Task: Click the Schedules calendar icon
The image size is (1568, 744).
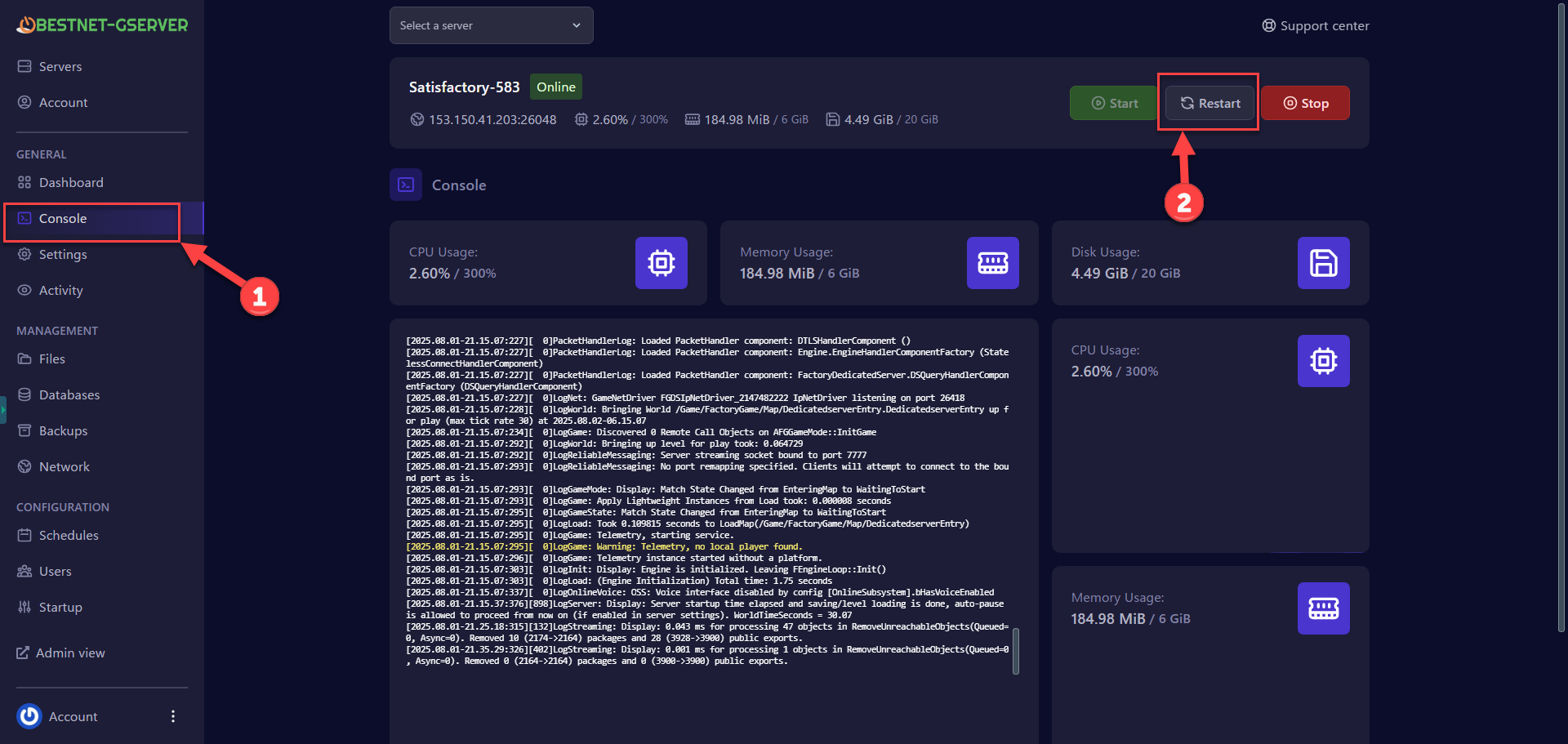Action: click(x=24, y=535)
